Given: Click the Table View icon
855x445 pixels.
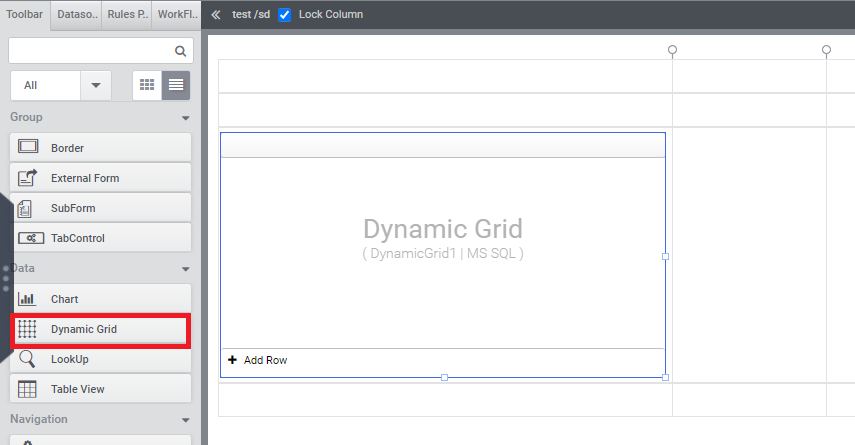Looking at the screenshot, I should click(27, 389).
